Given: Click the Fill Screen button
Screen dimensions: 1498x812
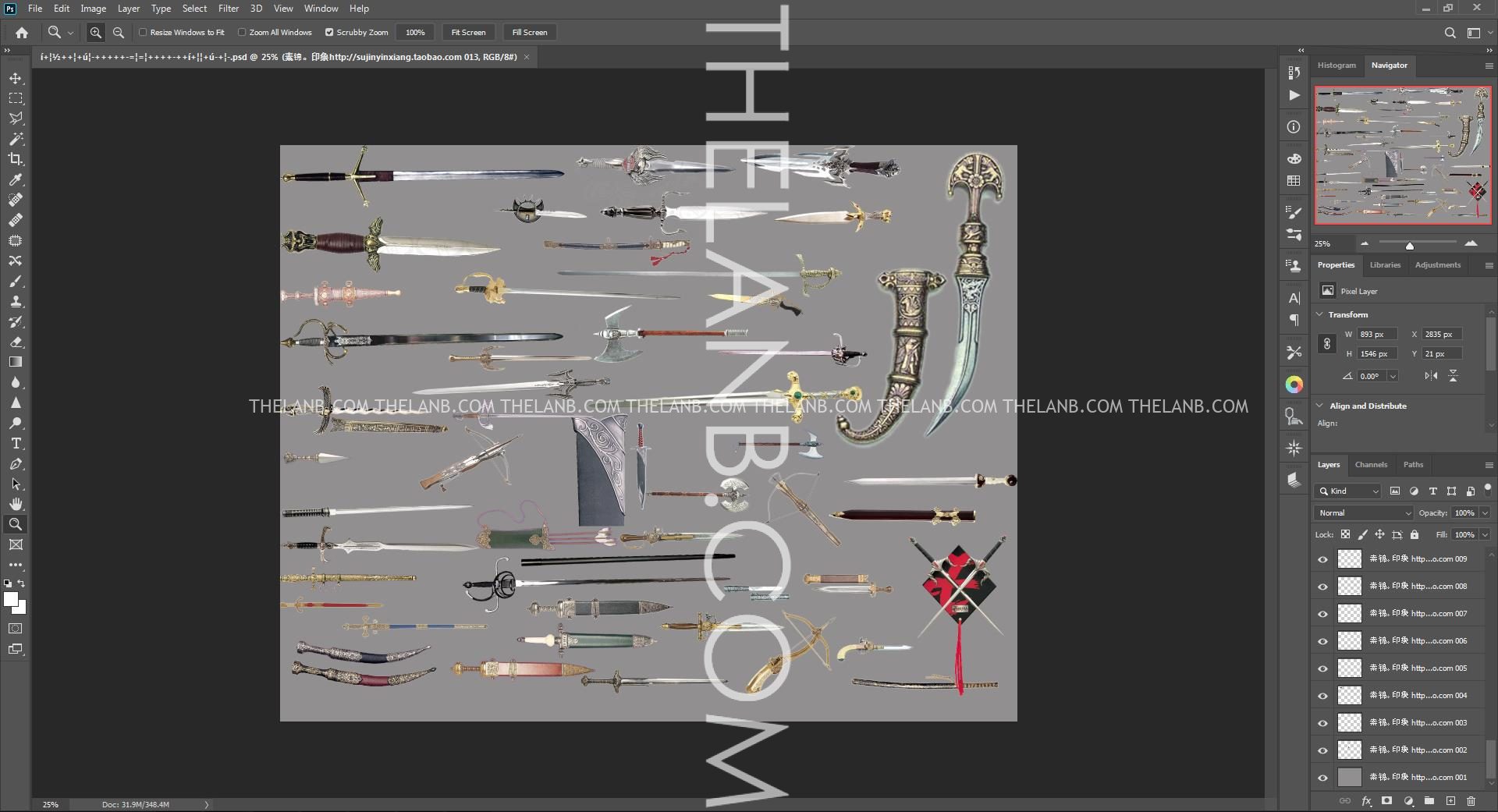Looking at the screenshot, I should (530, 33).
